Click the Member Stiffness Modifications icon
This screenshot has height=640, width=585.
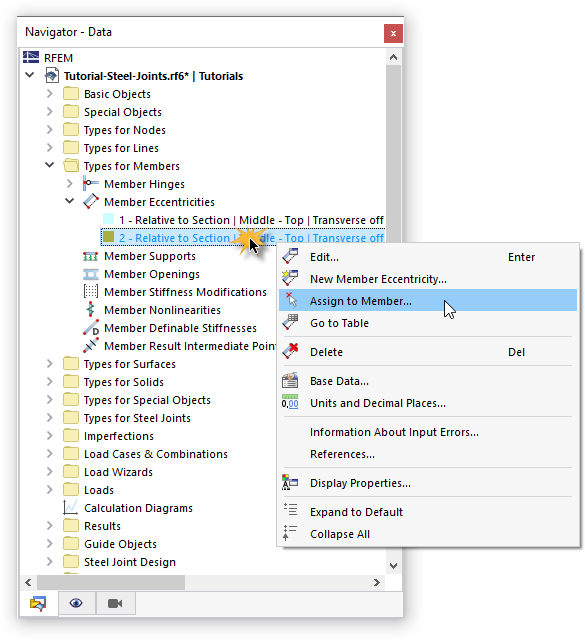[x=90, y=292]
